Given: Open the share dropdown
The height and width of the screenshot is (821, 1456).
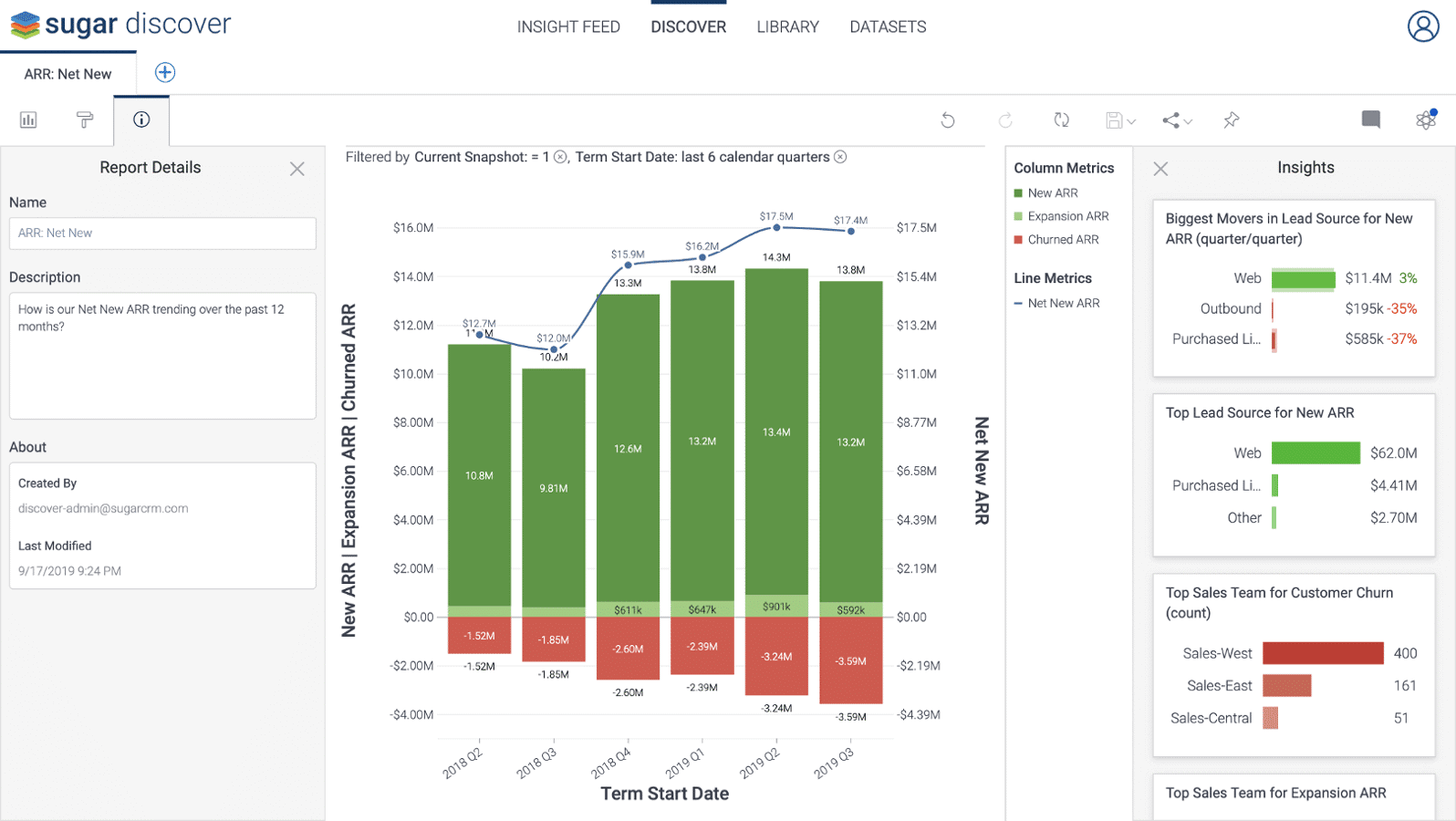Looking at the screenshot, I should tap(1177, 120).
